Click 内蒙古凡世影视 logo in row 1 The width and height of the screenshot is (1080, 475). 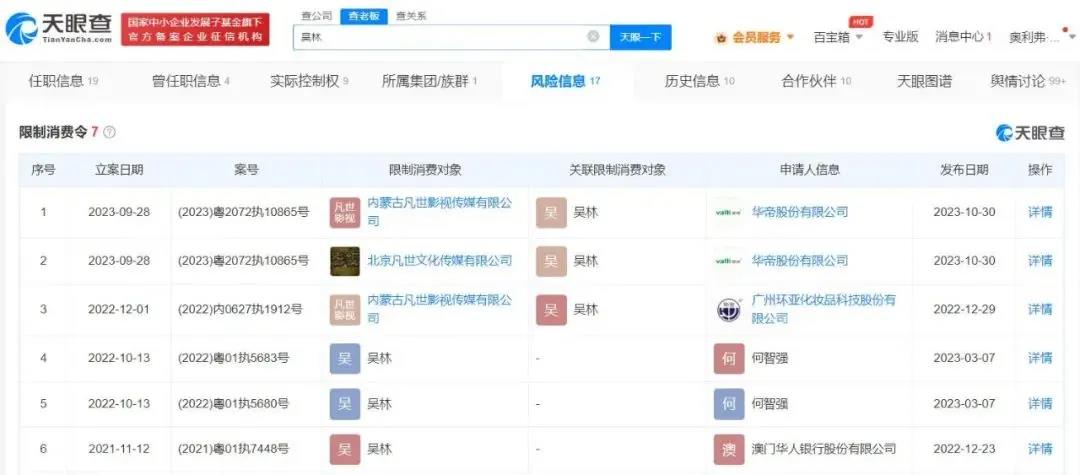tap(345, 212)
